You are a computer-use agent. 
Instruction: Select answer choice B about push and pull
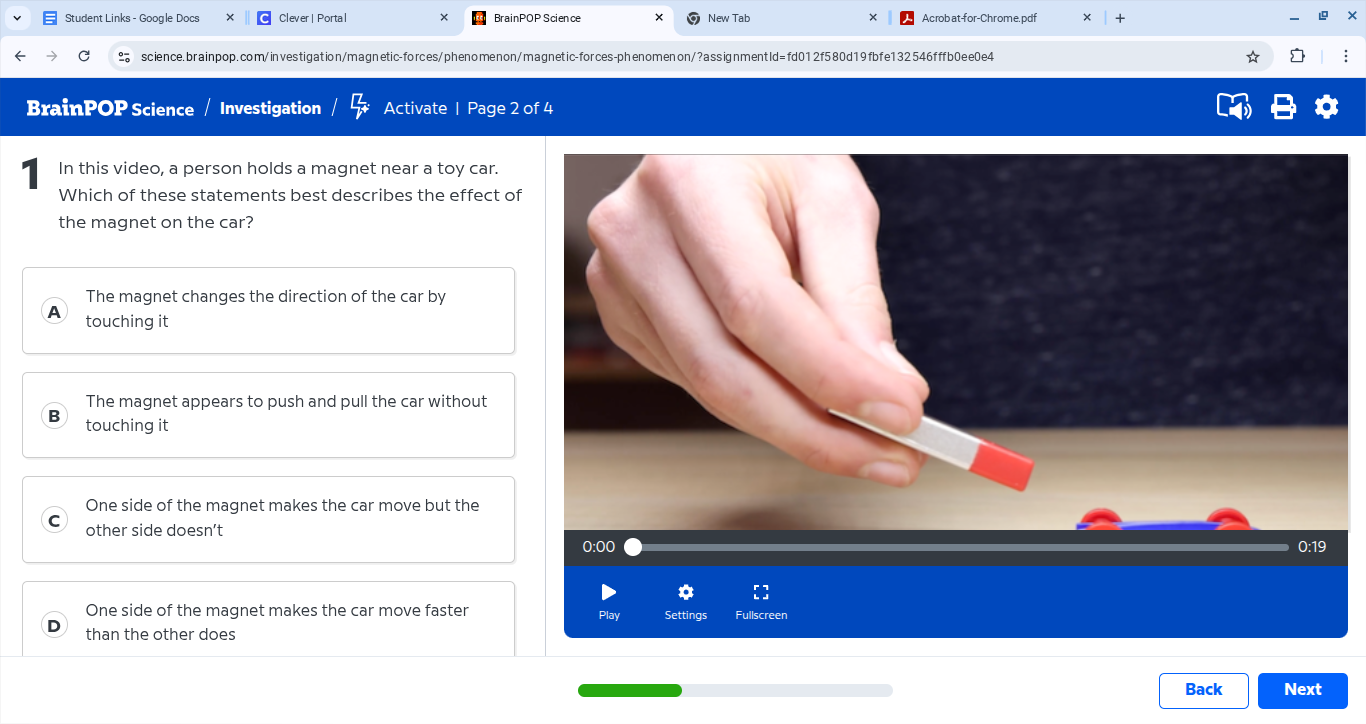pyautogui.click(x=268, y=414)
